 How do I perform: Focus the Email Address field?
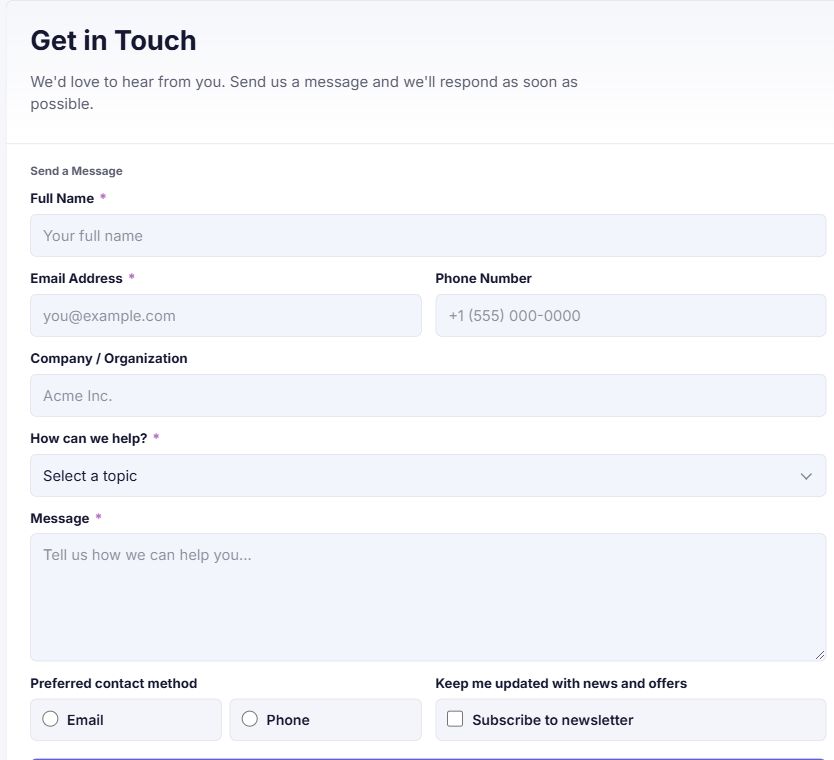click(226, 315)
